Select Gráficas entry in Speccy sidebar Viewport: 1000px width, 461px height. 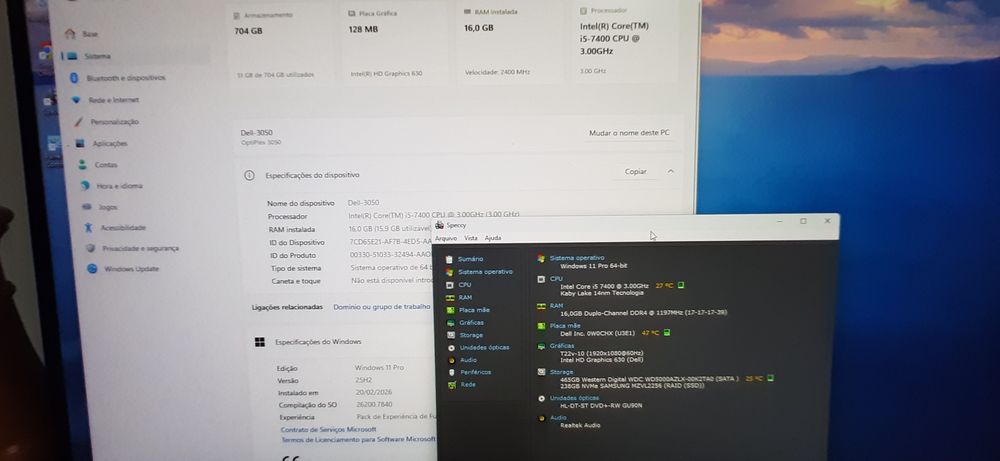pyautogui.click(x=471, y=323)
